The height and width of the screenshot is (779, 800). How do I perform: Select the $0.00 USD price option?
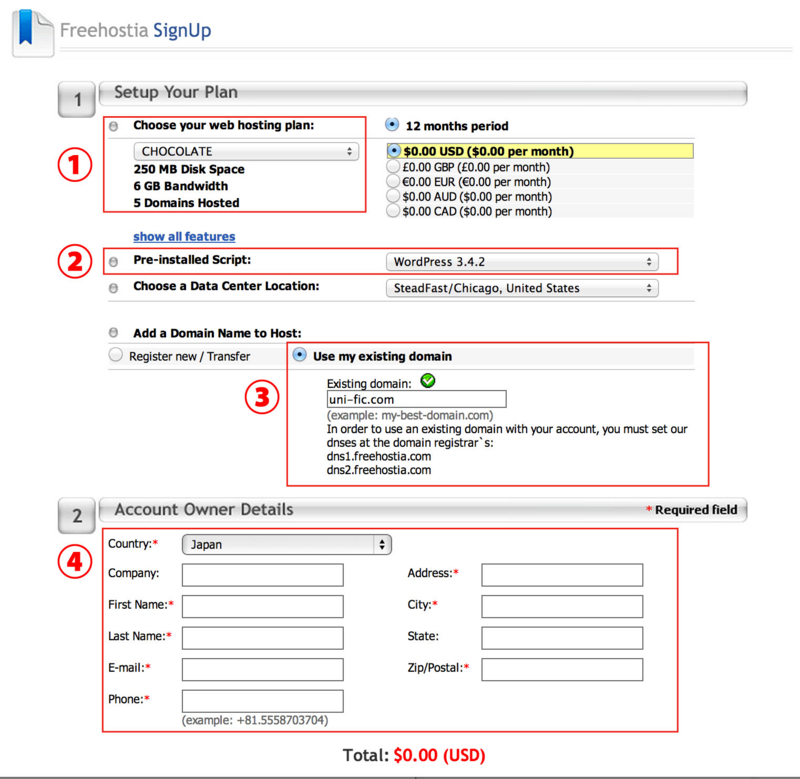[393, 150]
